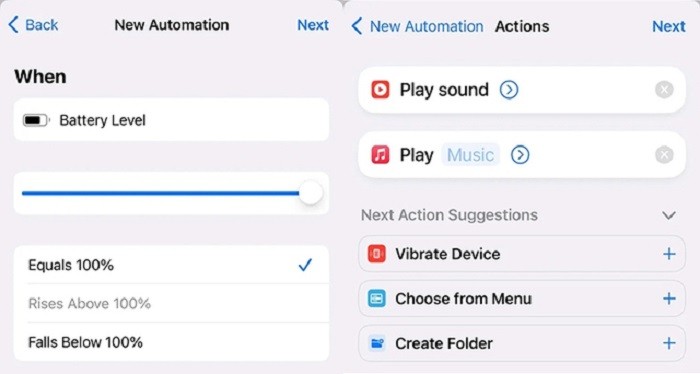Open the Battery Level trigger row
Image resolution: width=700 pixels, height=374 pixels.
point(171,120)
